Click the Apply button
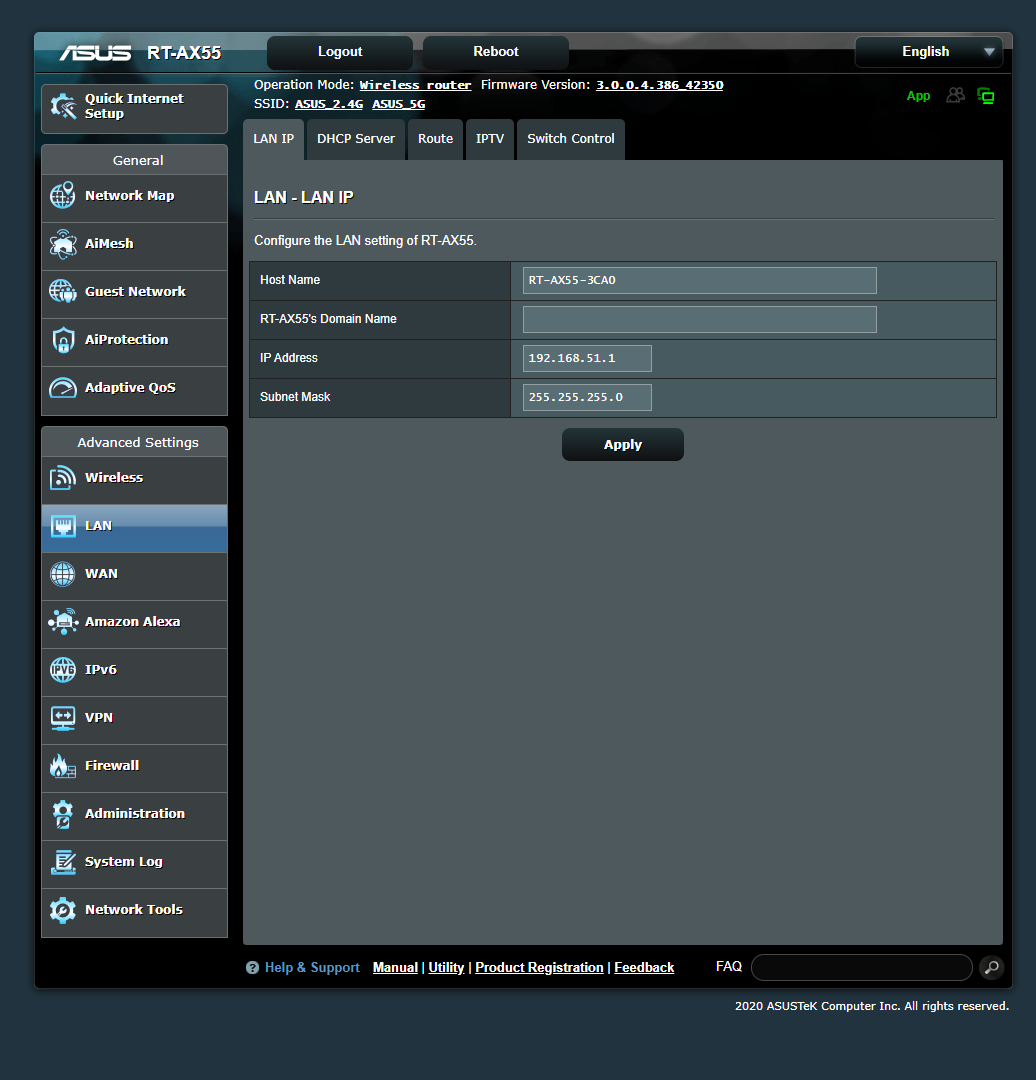 (623, 445)
